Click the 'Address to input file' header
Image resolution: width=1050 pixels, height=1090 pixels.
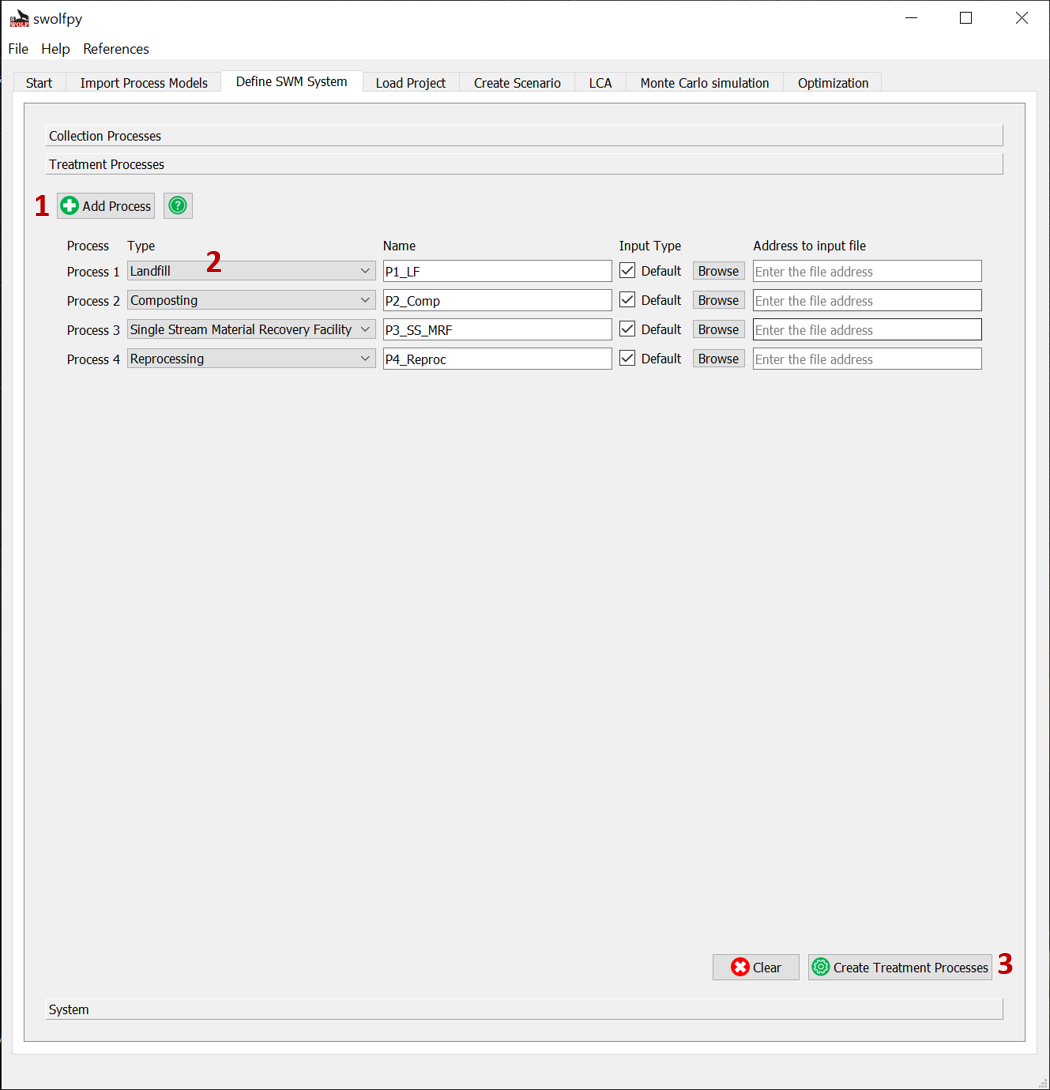(809, 245)
